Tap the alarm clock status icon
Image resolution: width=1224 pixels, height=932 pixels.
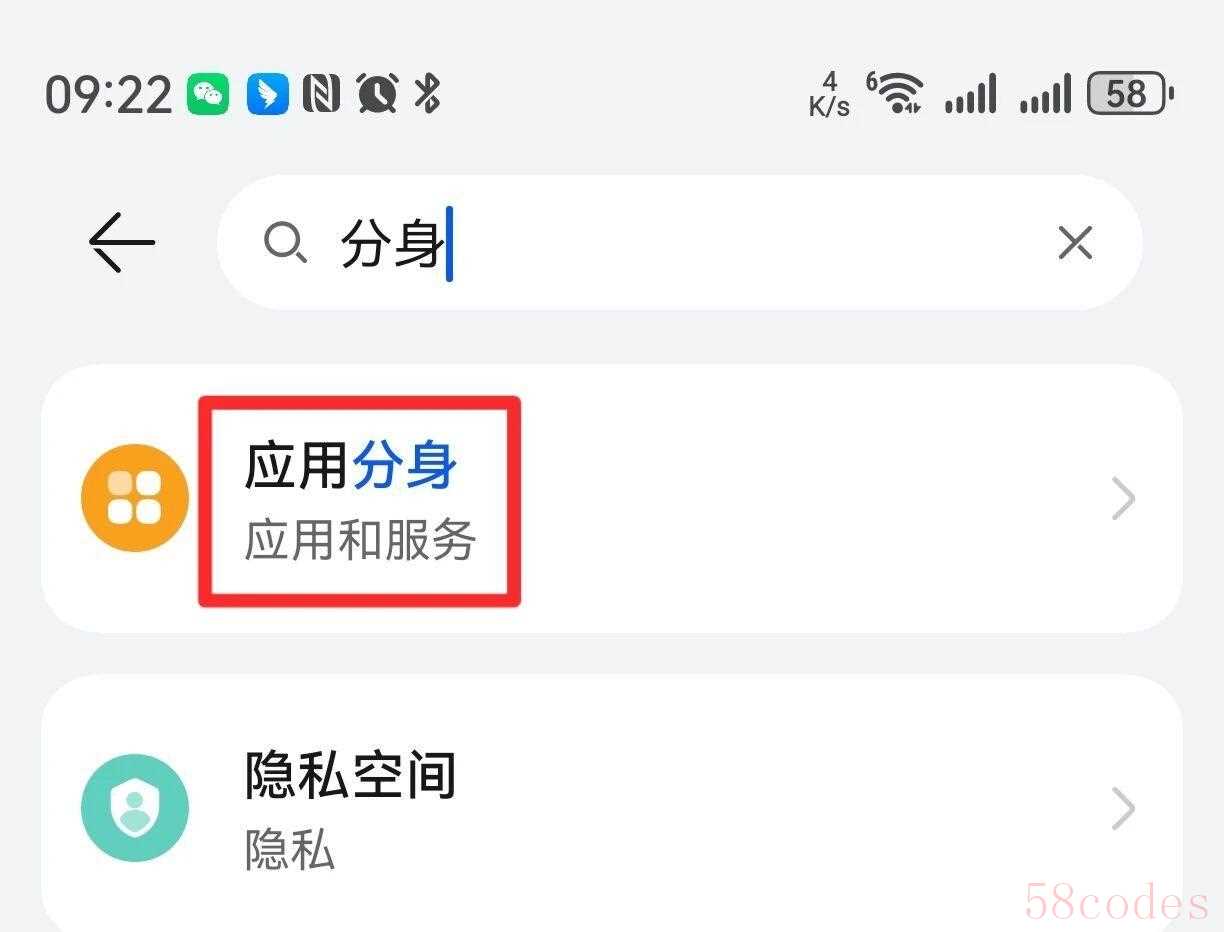tap(378, 94)
